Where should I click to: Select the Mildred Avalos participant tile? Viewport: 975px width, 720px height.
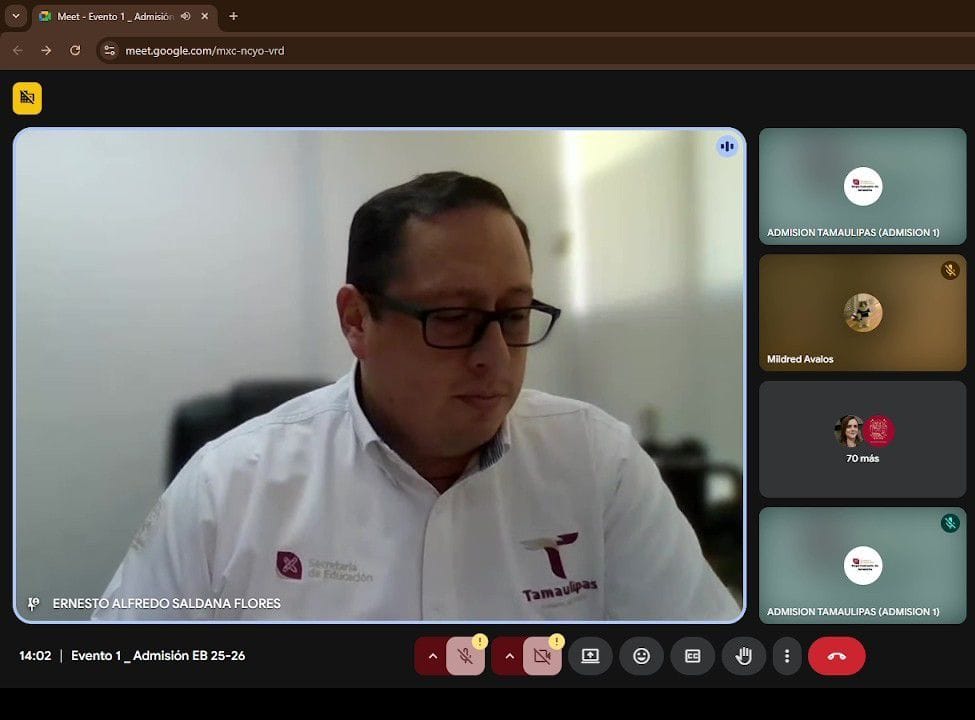(x=862, y=312)
